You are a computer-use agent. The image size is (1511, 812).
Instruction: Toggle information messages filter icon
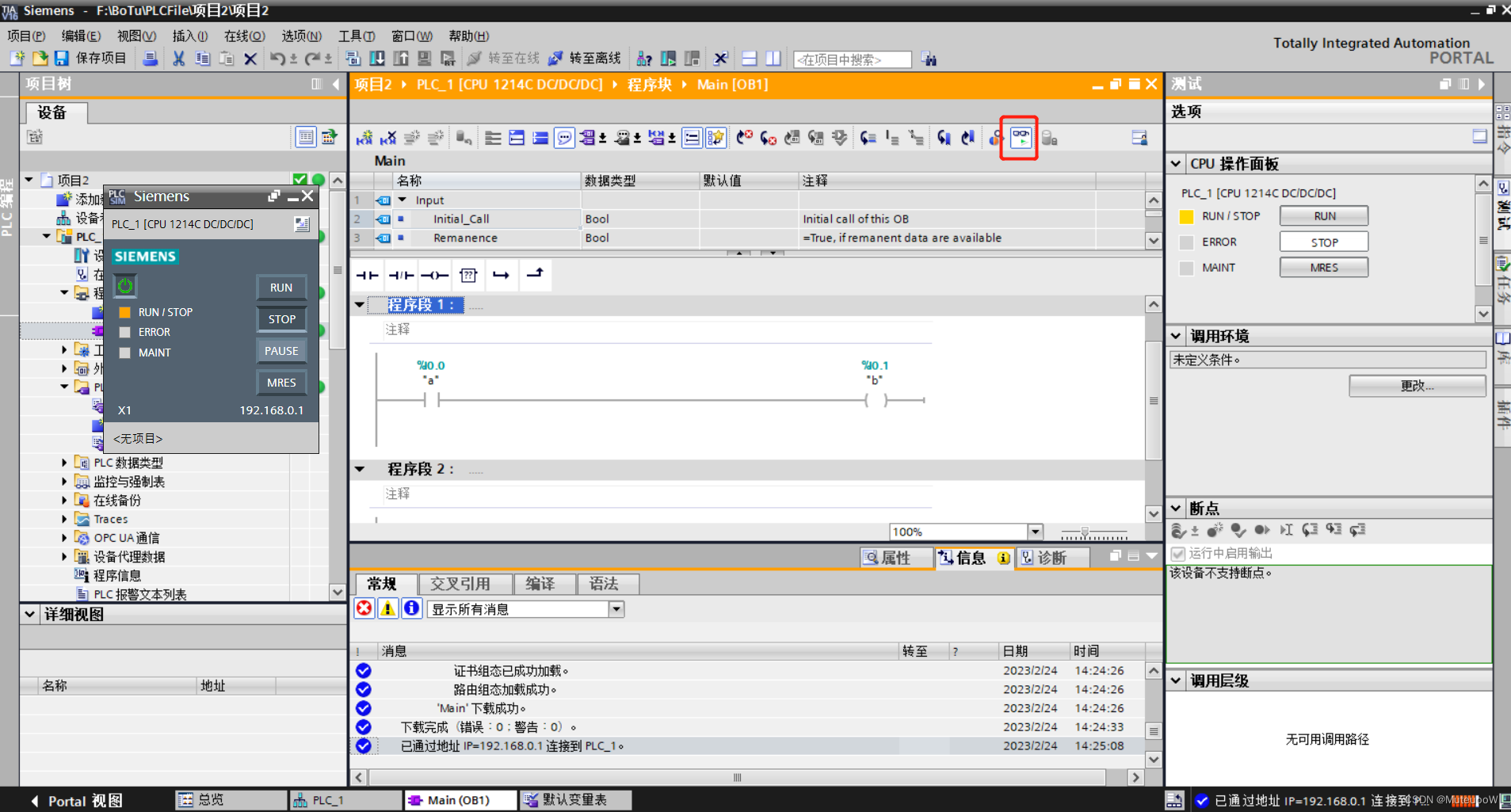411,608
